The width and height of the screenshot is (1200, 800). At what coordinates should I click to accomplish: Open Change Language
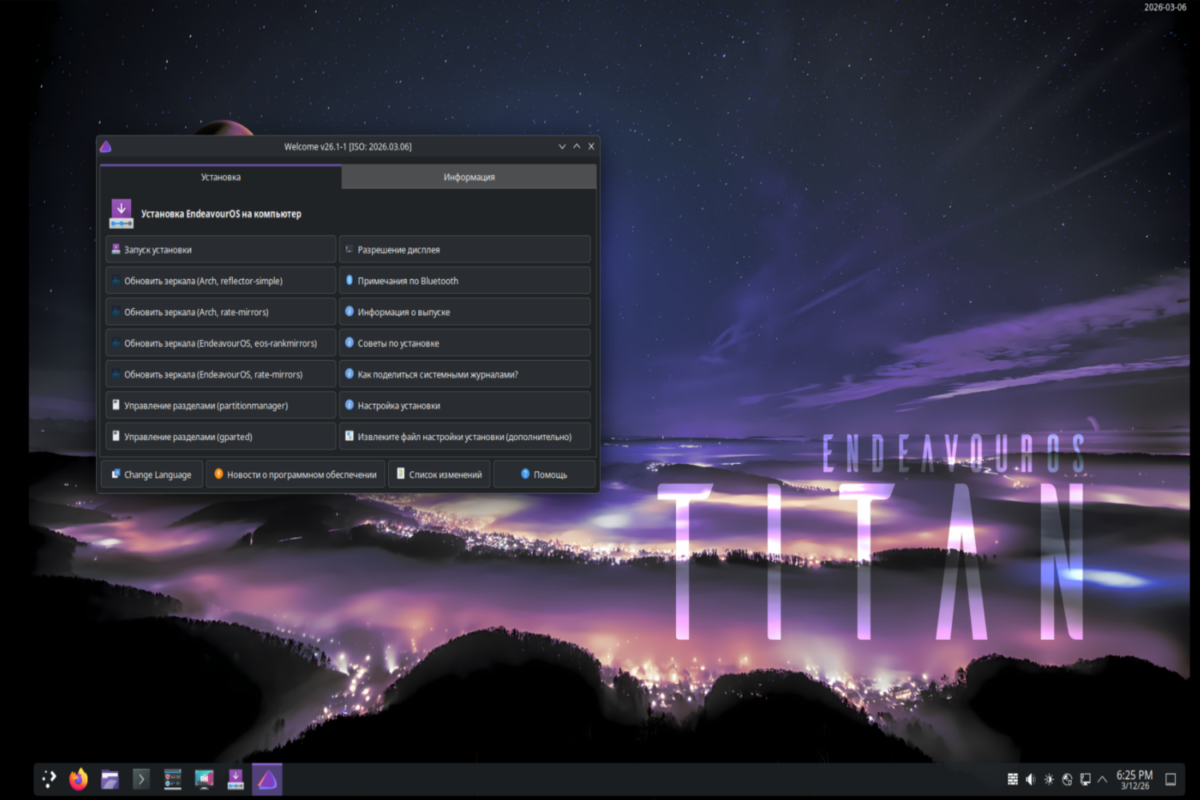(151, 473)
